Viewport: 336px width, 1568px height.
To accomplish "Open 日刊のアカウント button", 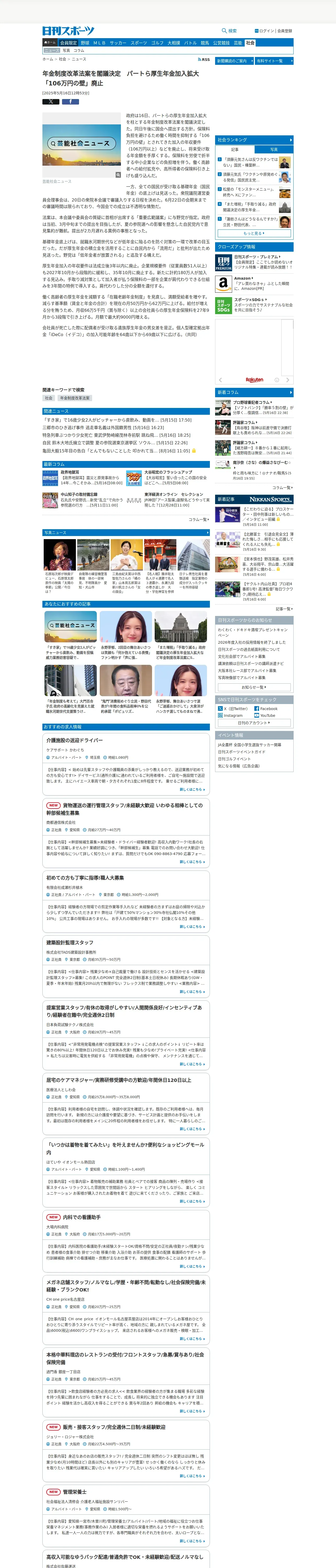I will pyautogui.click(x=254, y=723).
